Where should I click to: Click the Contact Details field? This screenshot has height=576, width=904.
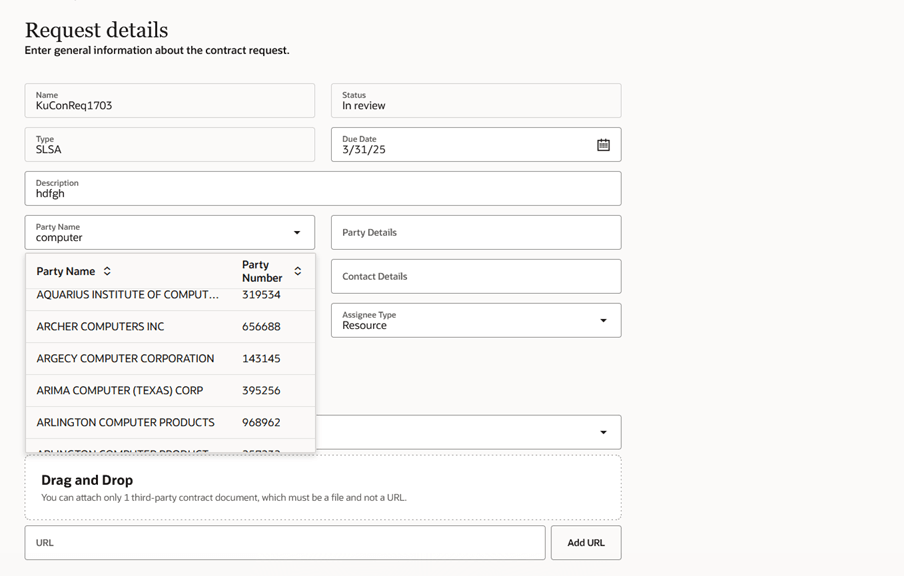pyautogui.click(x=475, y=277)
